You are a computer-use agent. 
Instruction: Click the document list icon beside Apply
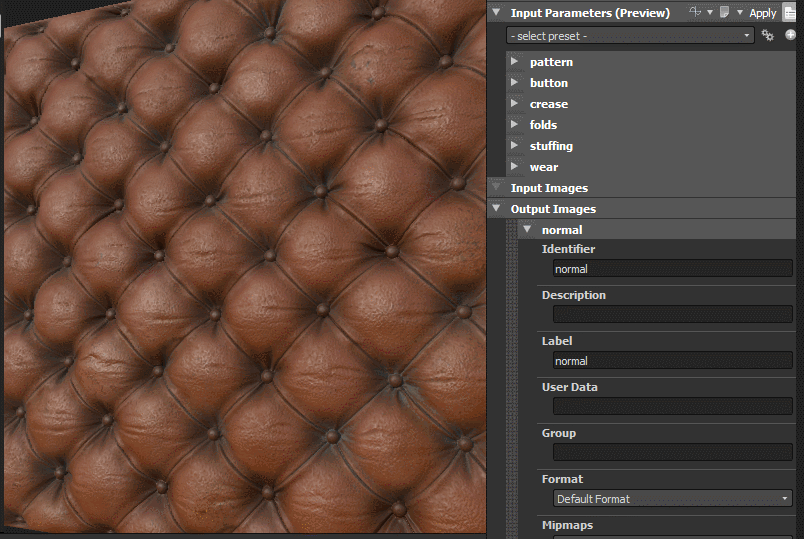point(790,13)
